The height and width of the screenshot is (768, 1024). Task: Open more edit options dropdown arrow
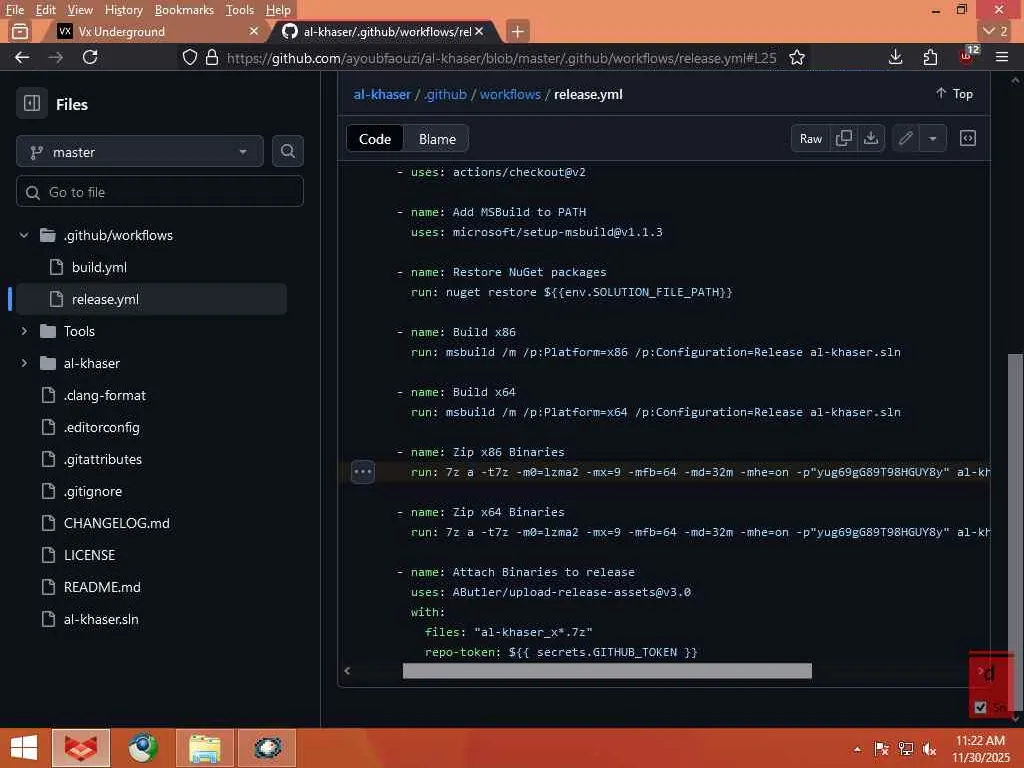[933, 138]
